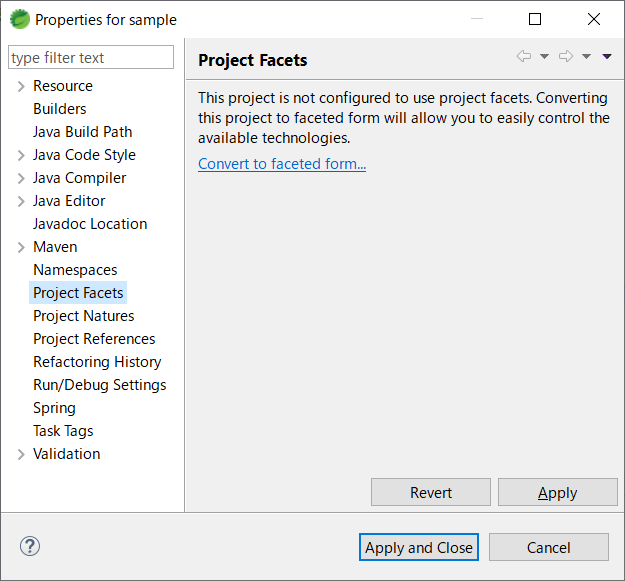Expand the Java Editor node
Viewport: 625px width, 581px height.
coord(21,201)
